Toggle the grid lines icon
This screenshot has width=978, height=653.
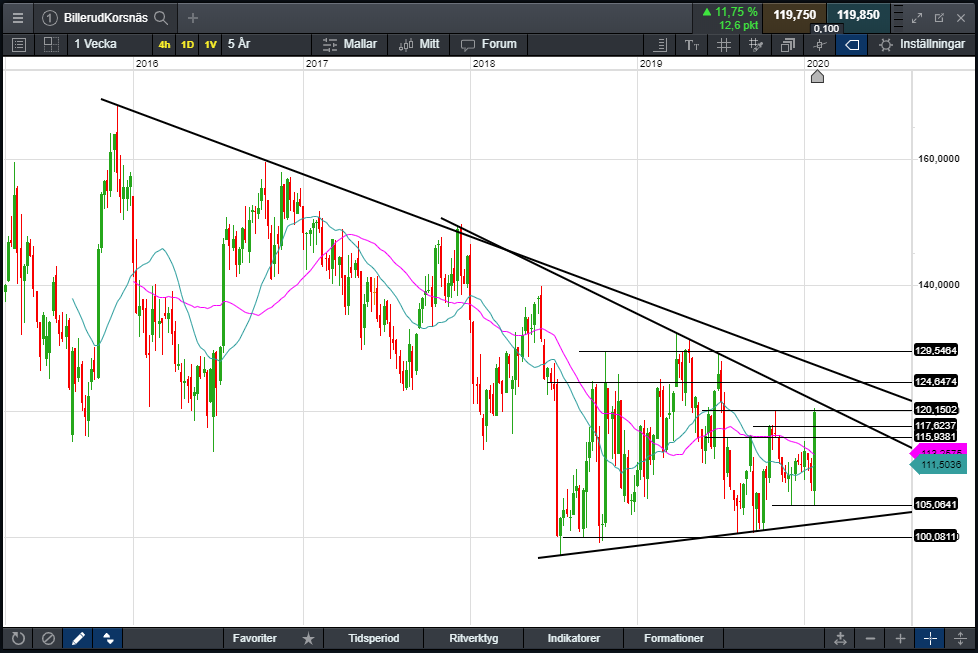[x=723, y=45]
